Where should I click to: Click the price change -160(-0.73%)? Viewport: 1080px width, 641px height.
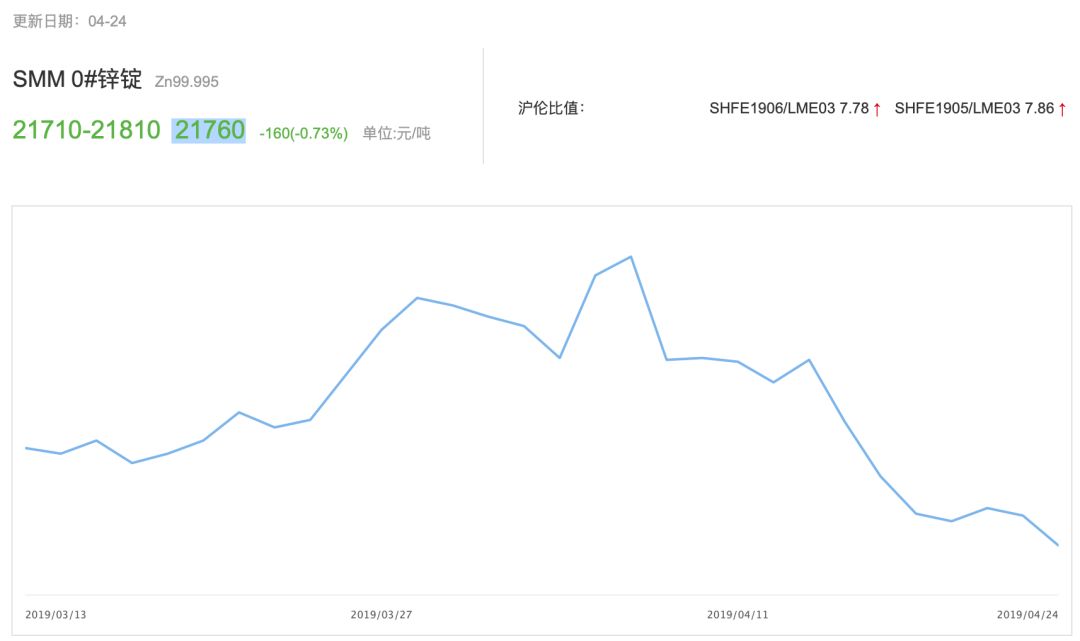(x=303, y=133)
